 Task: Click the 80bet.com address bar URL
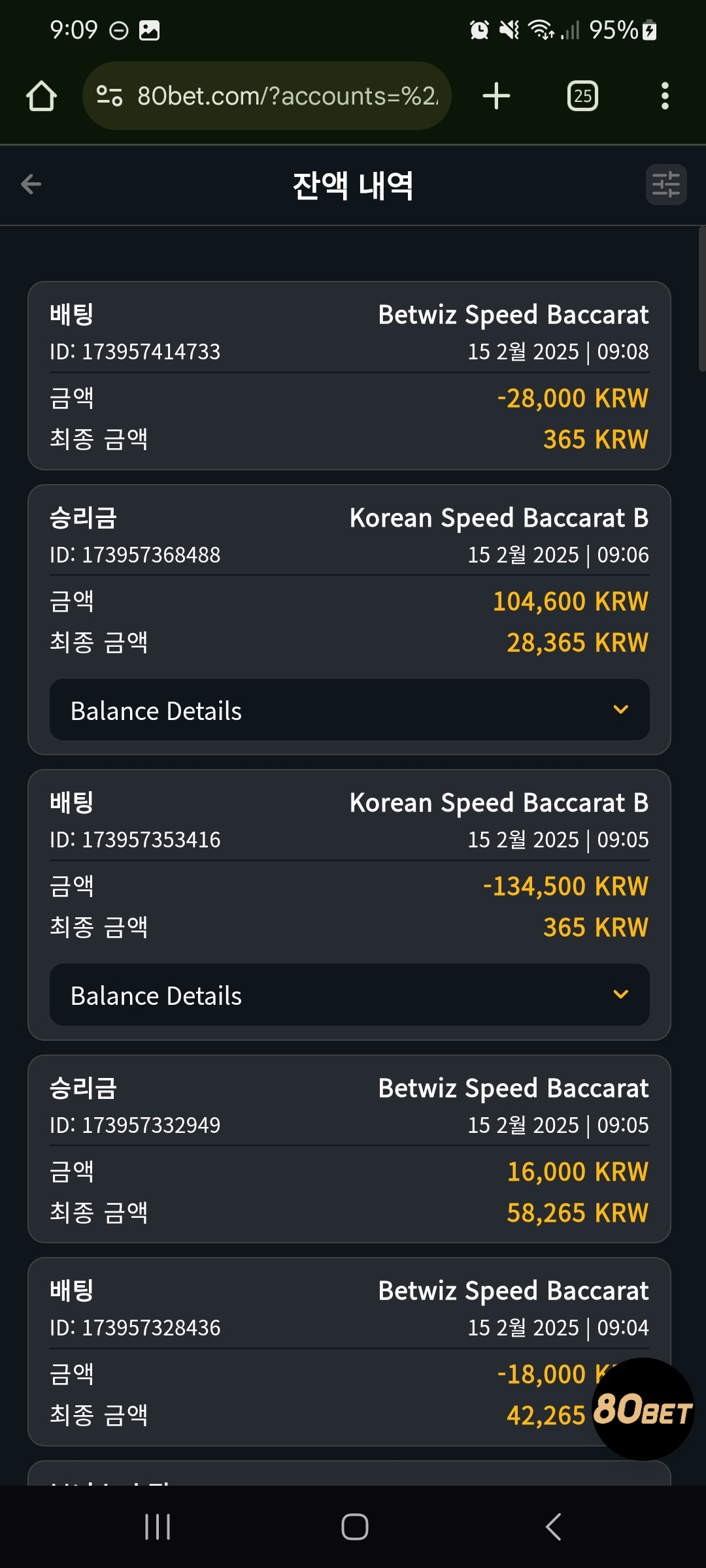coord(288,96)
